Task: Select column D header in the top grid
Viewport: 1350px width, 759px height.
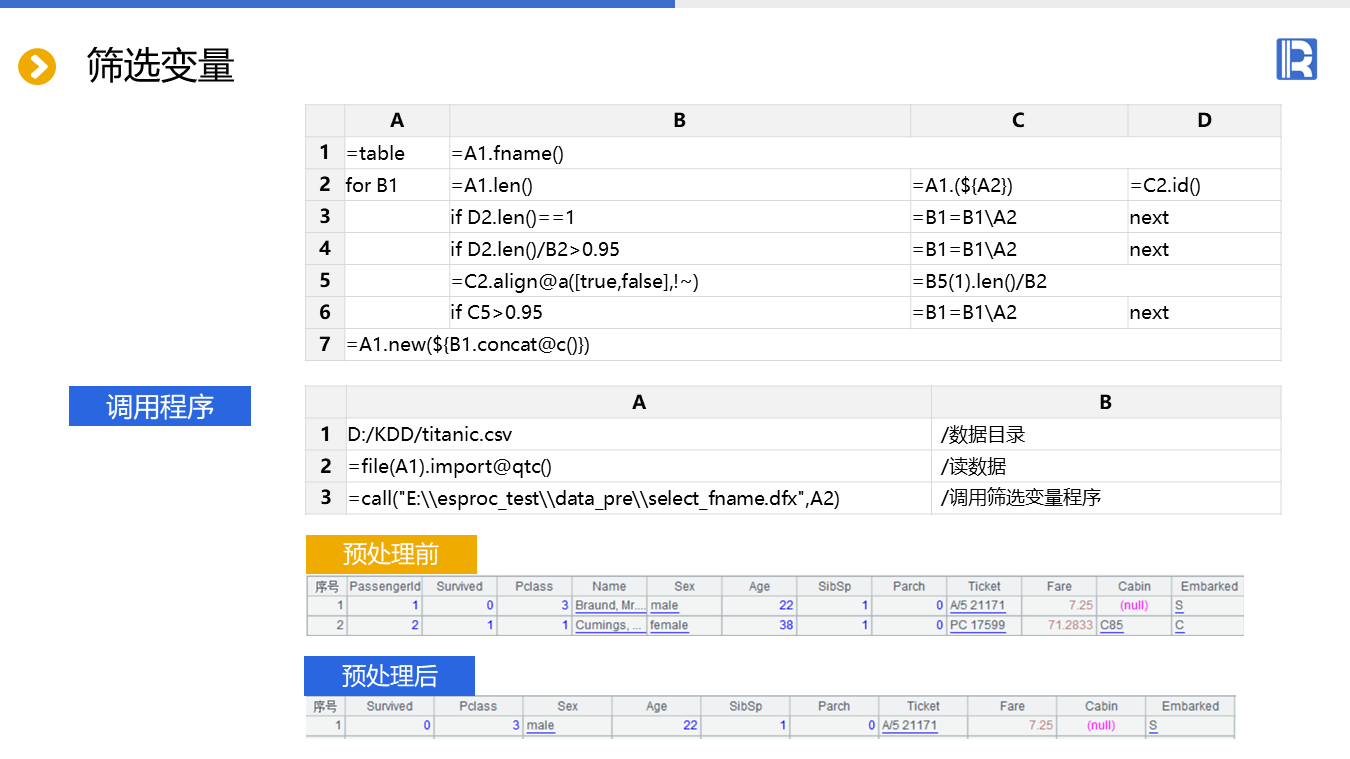Action: click(1204, 121)
